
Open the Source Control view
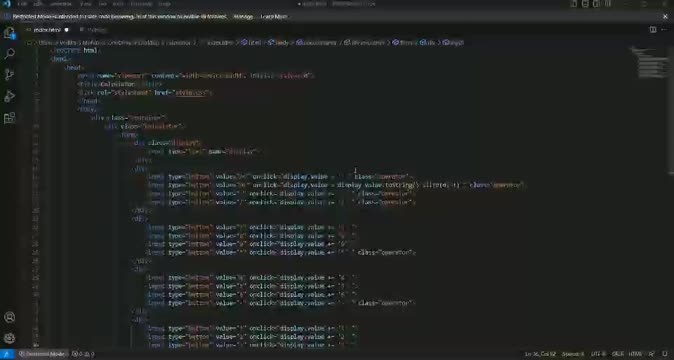point(9,75)
